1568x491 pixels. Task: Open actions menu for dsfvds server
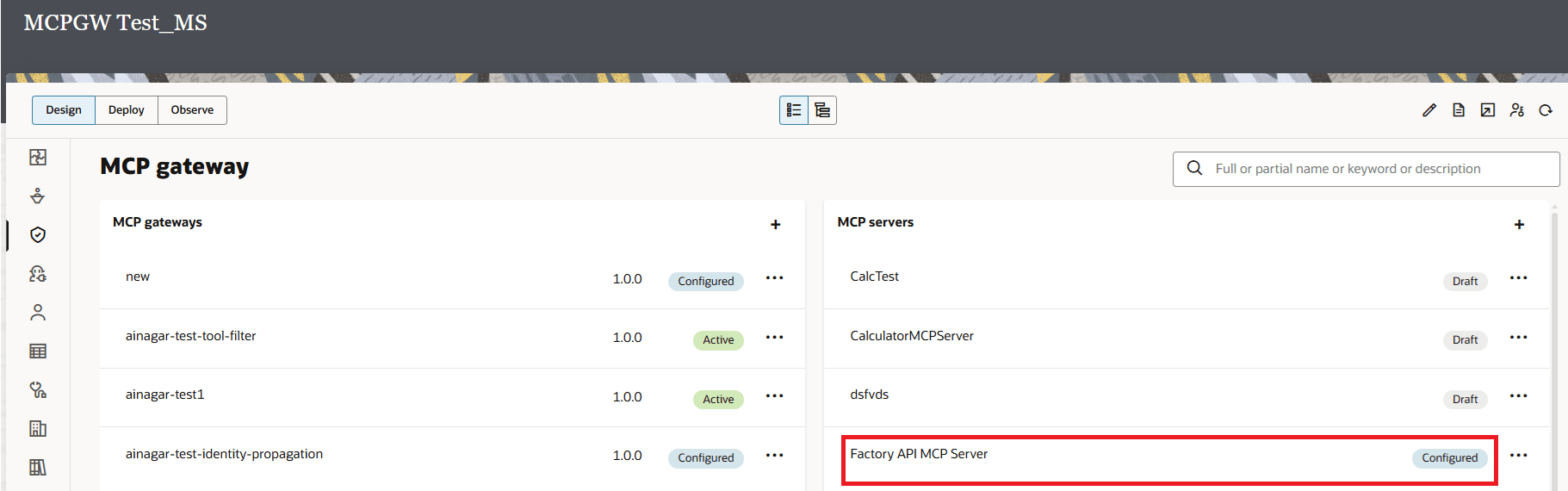(1519, 395)
